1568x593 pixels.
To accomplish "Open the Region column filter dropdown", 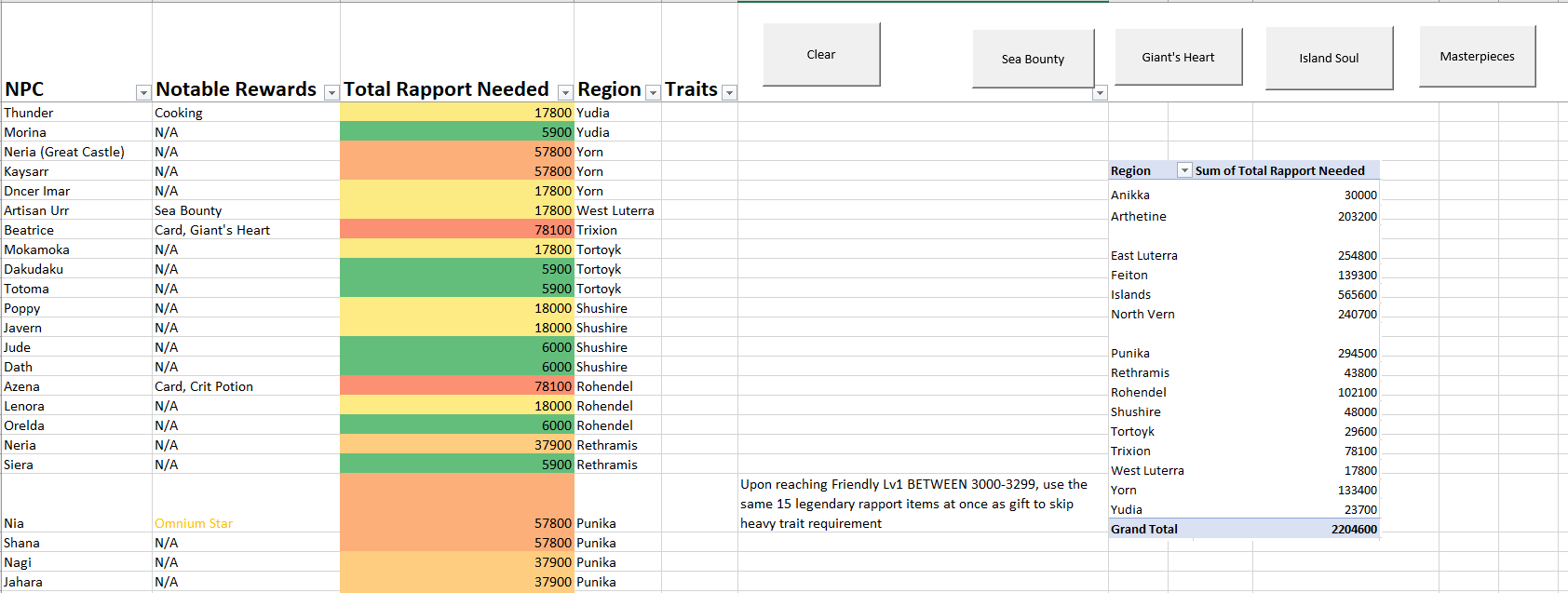I will click(654, 93).
